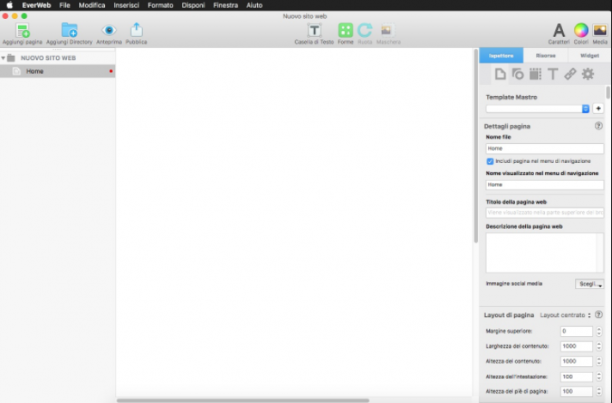Open the Disponi menu
612x403 pixels.
point(193,5)
